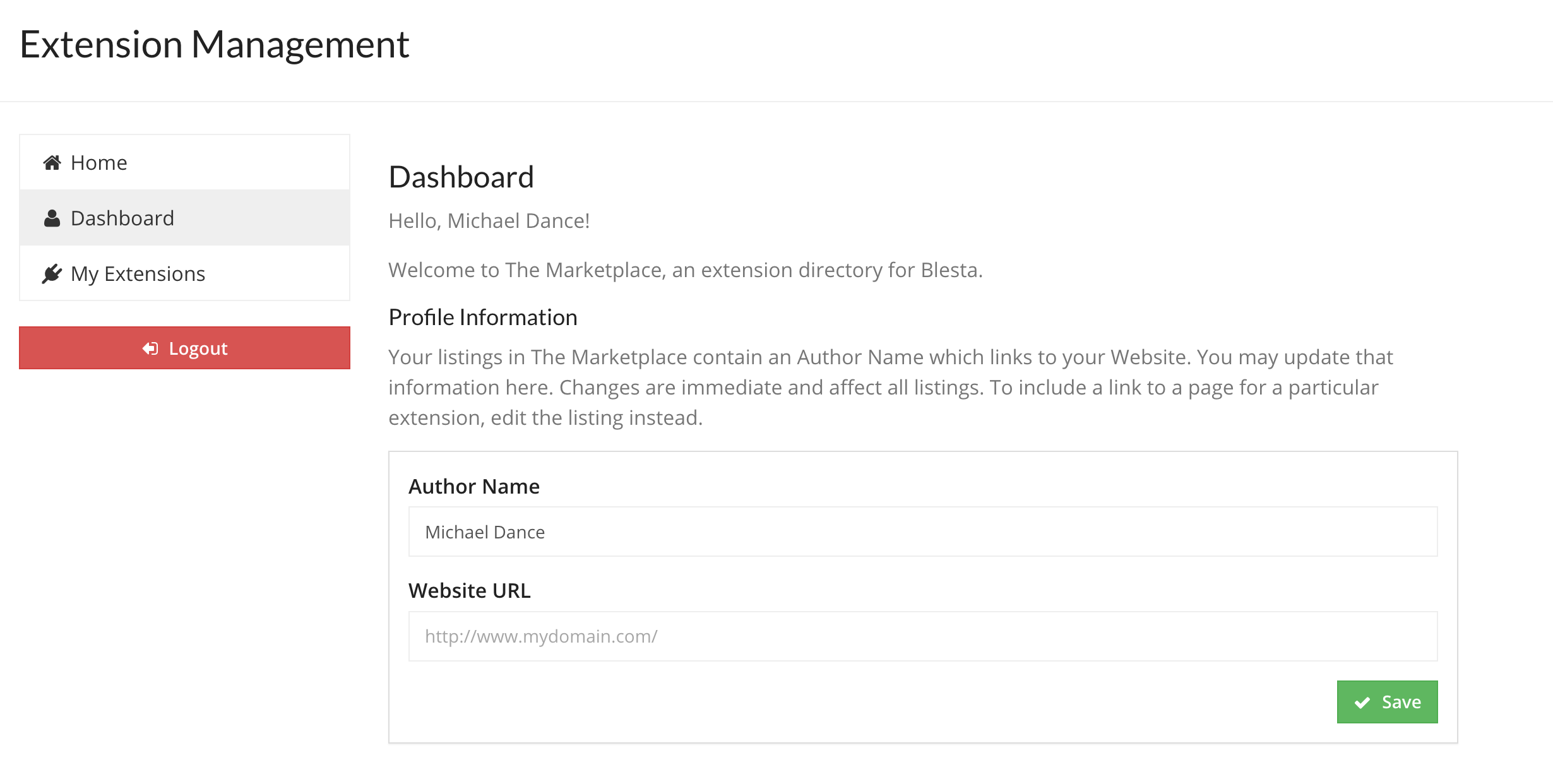This screenshot has height=784, width=1553.
Task: Click the user icon beside Dashboard
Action: [52, 218]
